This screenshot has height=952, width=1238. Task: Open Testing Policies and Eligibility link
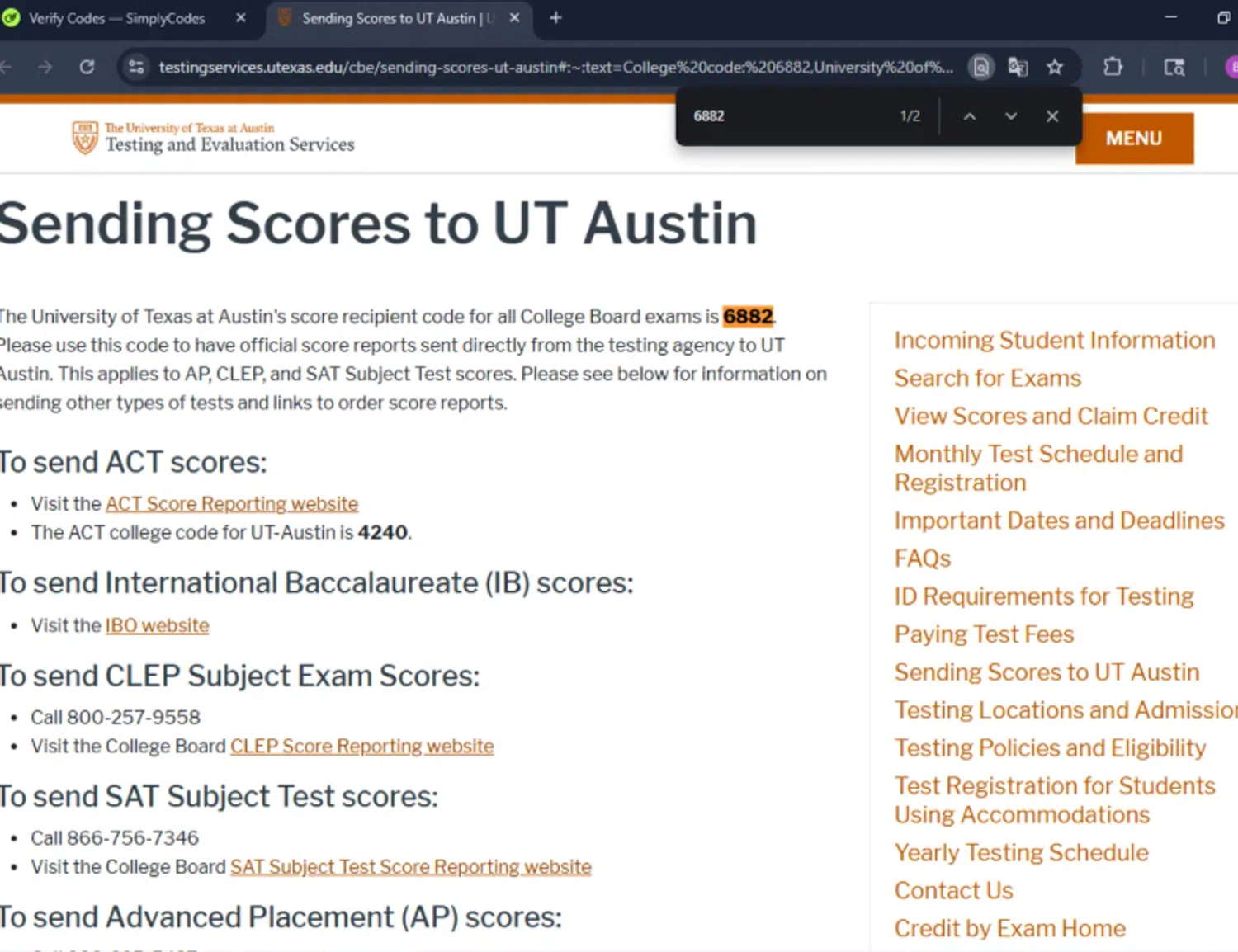1051,748
